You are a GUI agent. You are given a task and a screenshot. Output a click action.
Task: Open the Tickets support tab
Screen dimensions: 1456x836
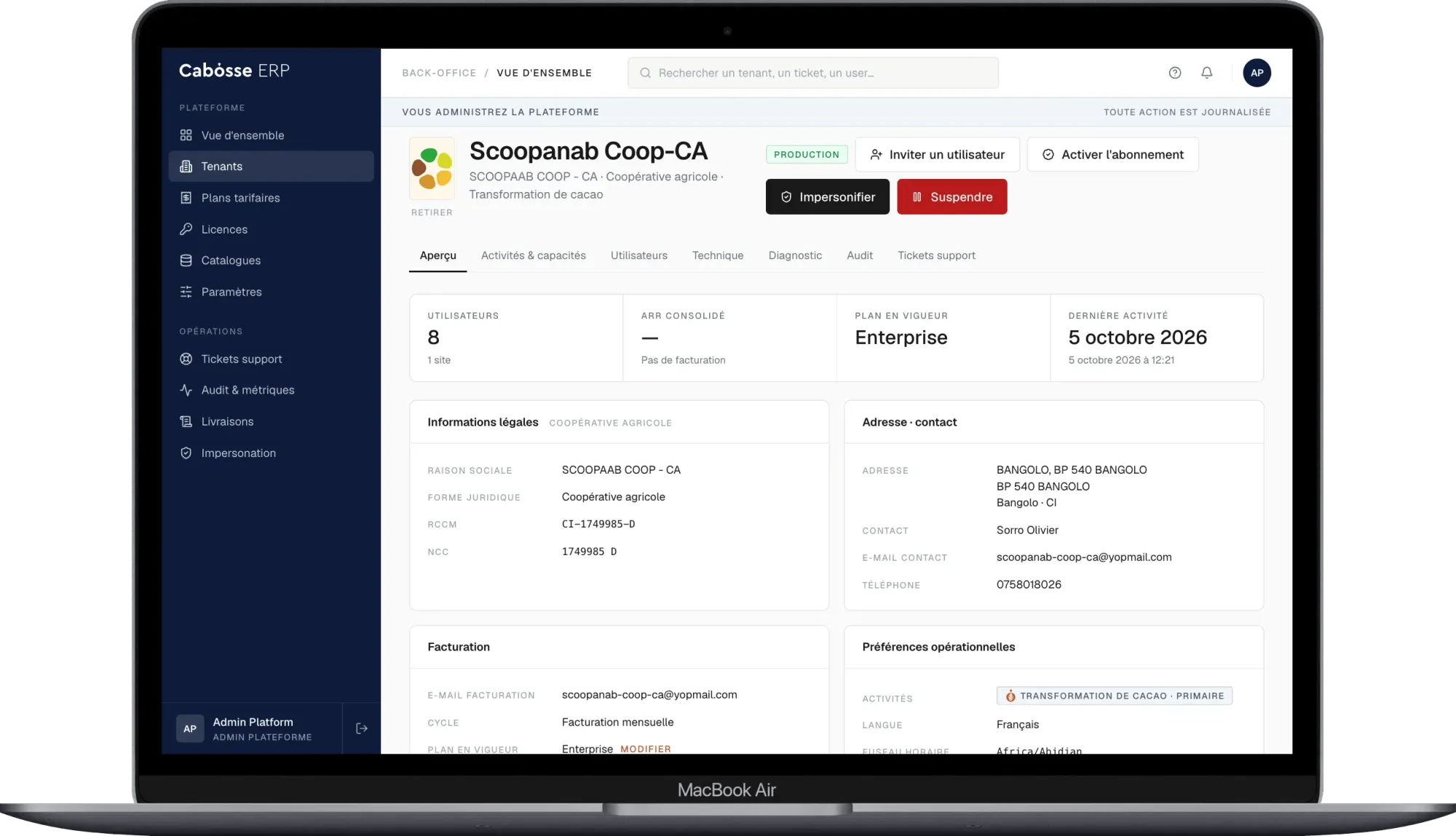(x=936, y=255)
